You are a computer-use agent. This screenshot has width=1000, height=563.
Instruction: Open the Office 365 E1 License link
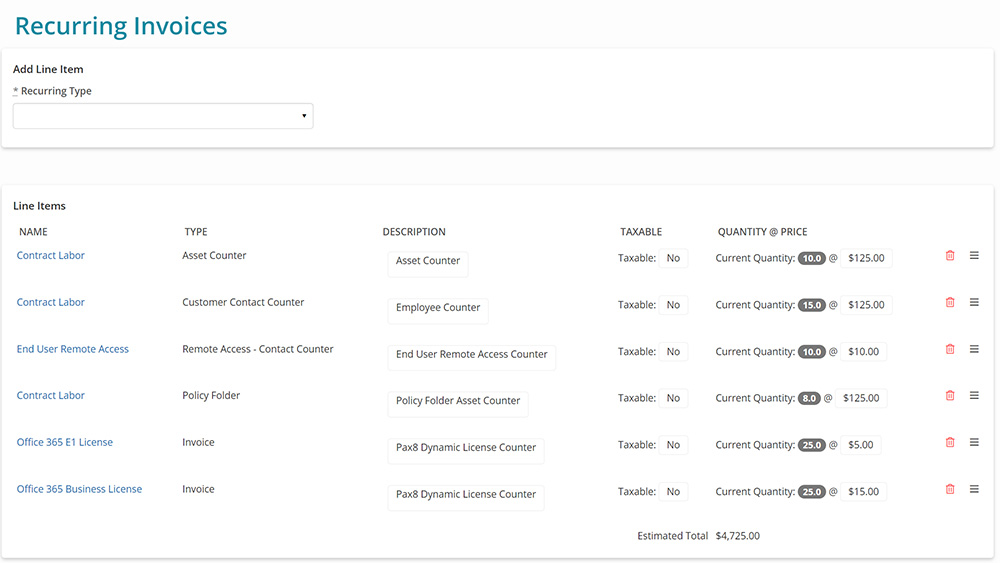click(x=65, y=442)
